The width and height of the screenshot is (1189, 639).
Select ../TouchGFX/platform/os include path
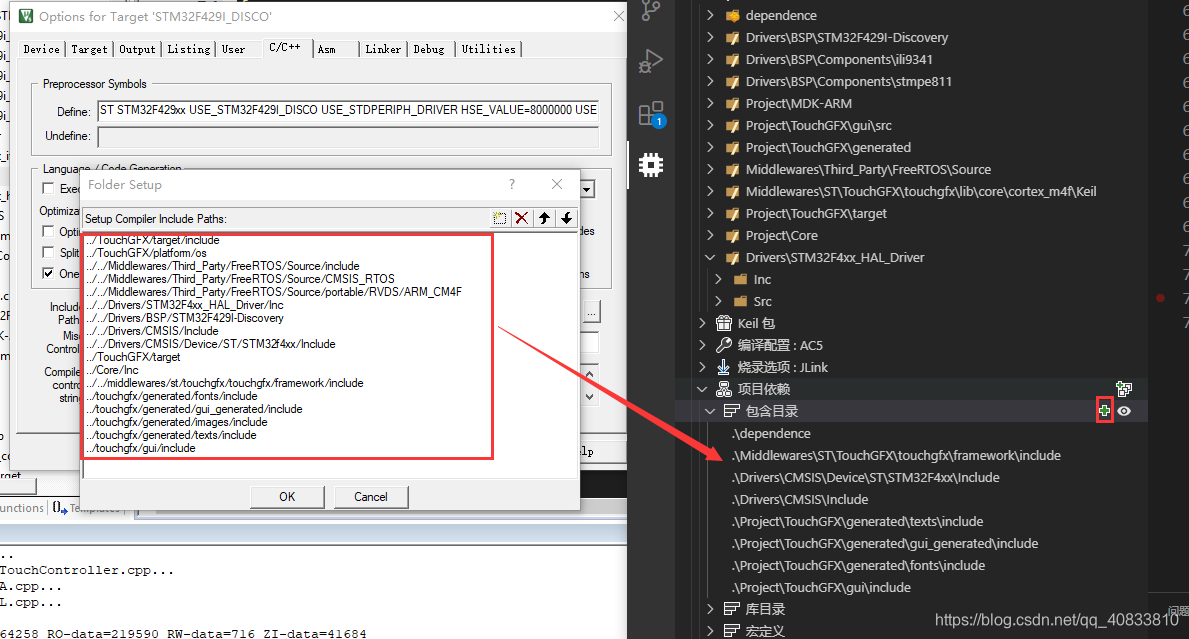146,253
